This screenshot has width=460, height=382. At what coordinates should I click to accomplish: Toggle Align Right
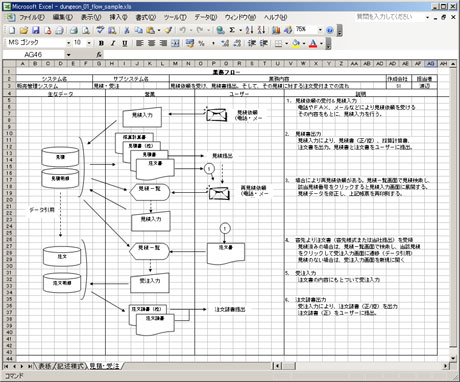pyautogui.click(x=163, y=43)
